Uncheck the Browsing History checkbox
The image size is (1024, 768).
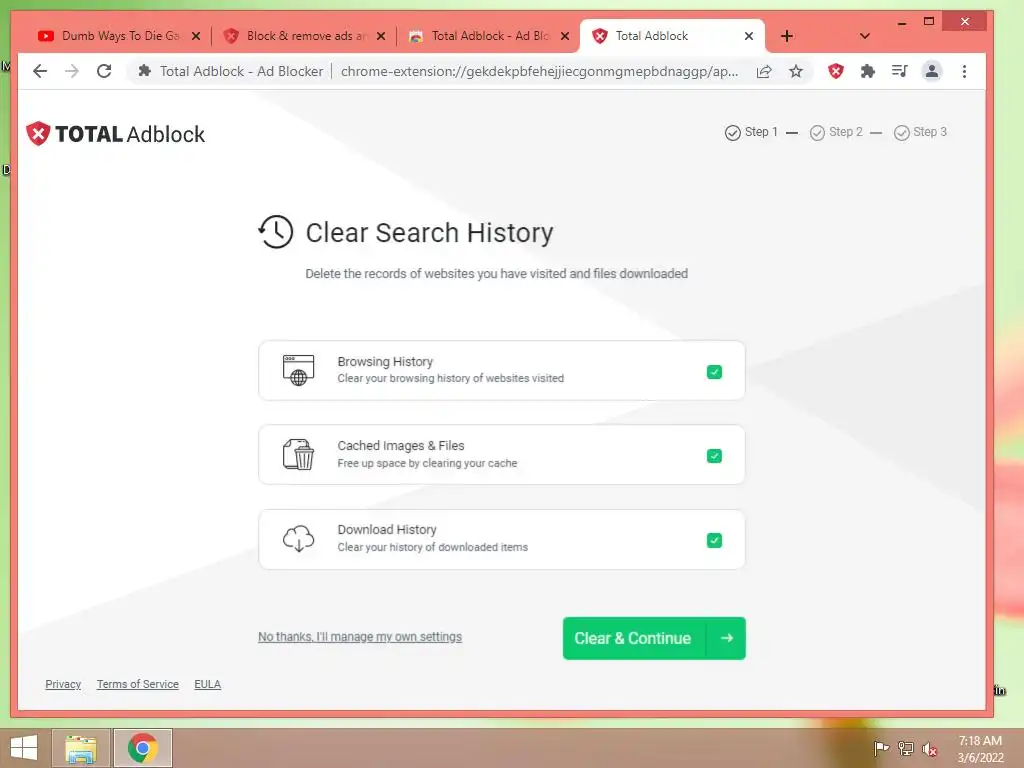[714, 372]
